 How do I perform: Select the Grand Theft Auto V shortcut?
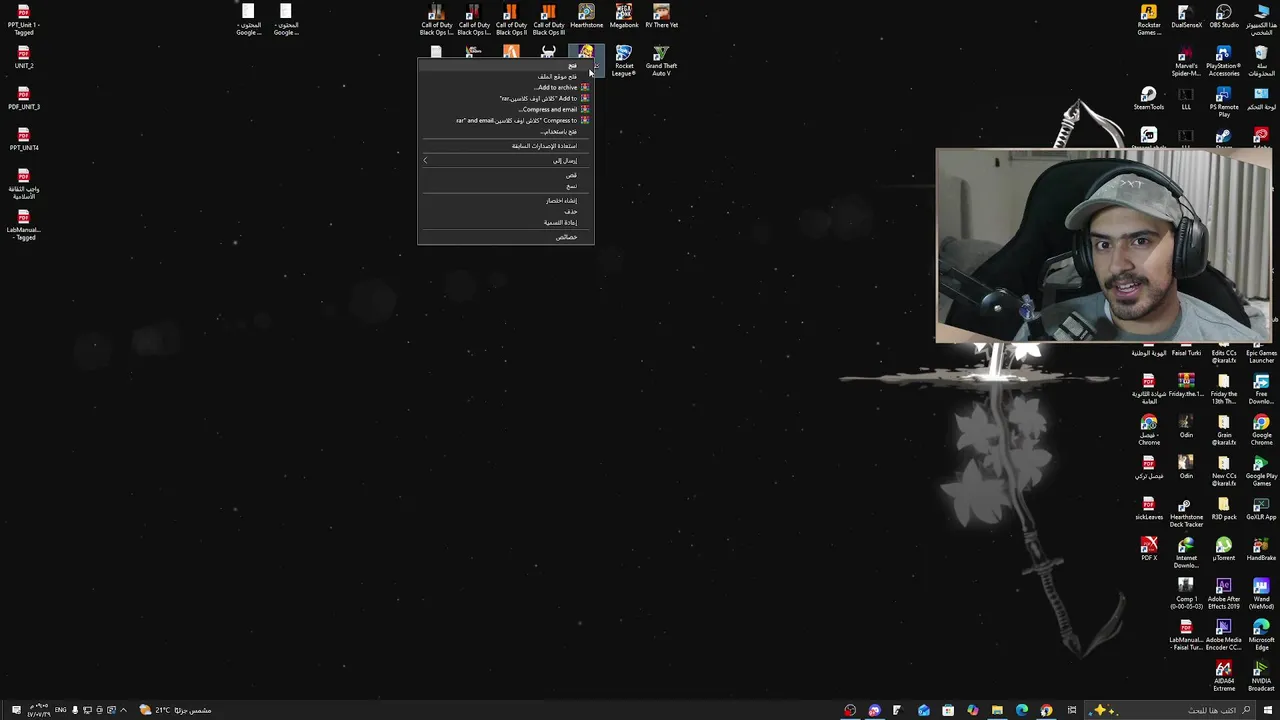[x=661, y=61]
